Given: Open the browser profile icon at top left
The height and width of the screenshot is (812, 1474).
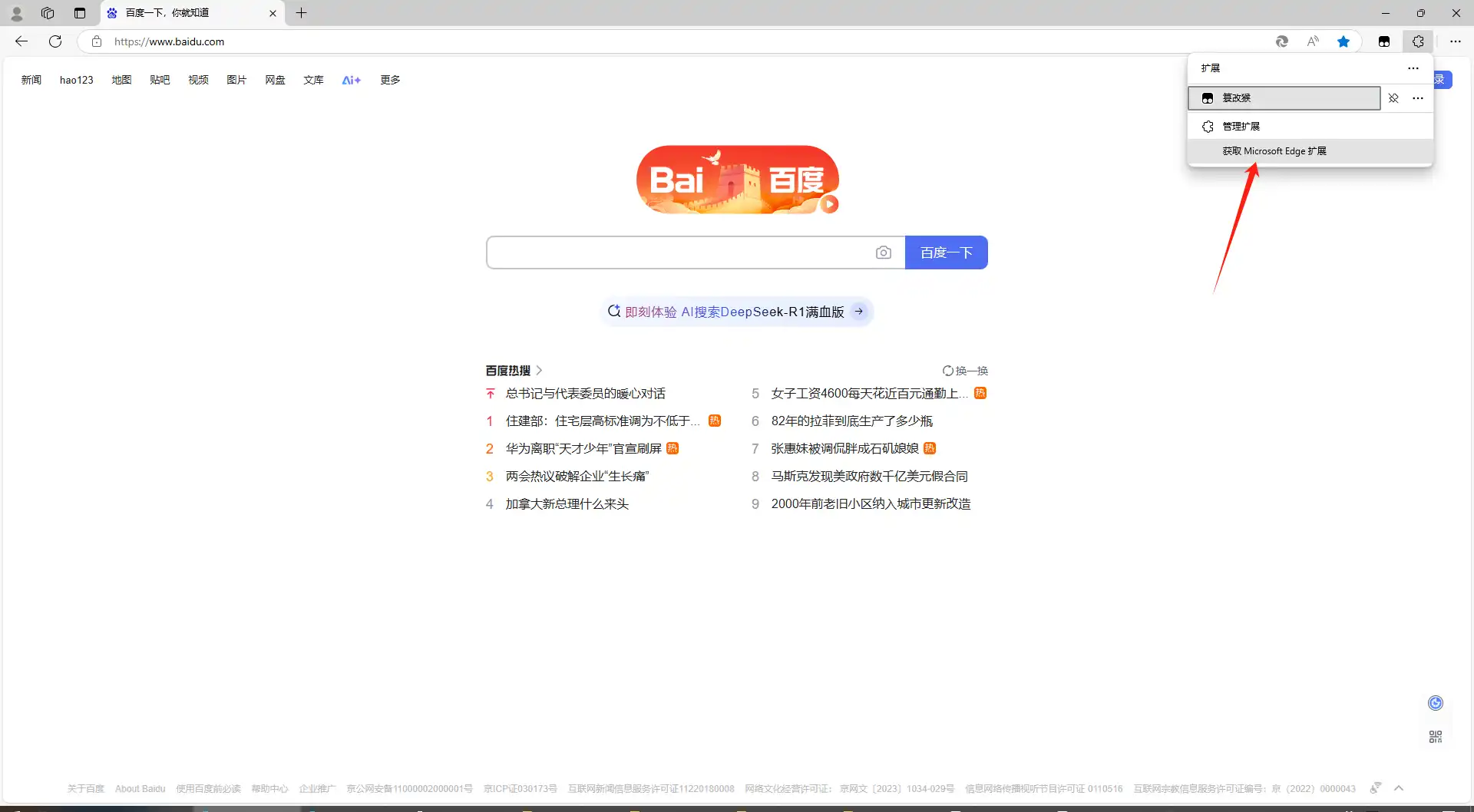Looking at the screenshot, I should pyautogui.click(x=16, y=13).
